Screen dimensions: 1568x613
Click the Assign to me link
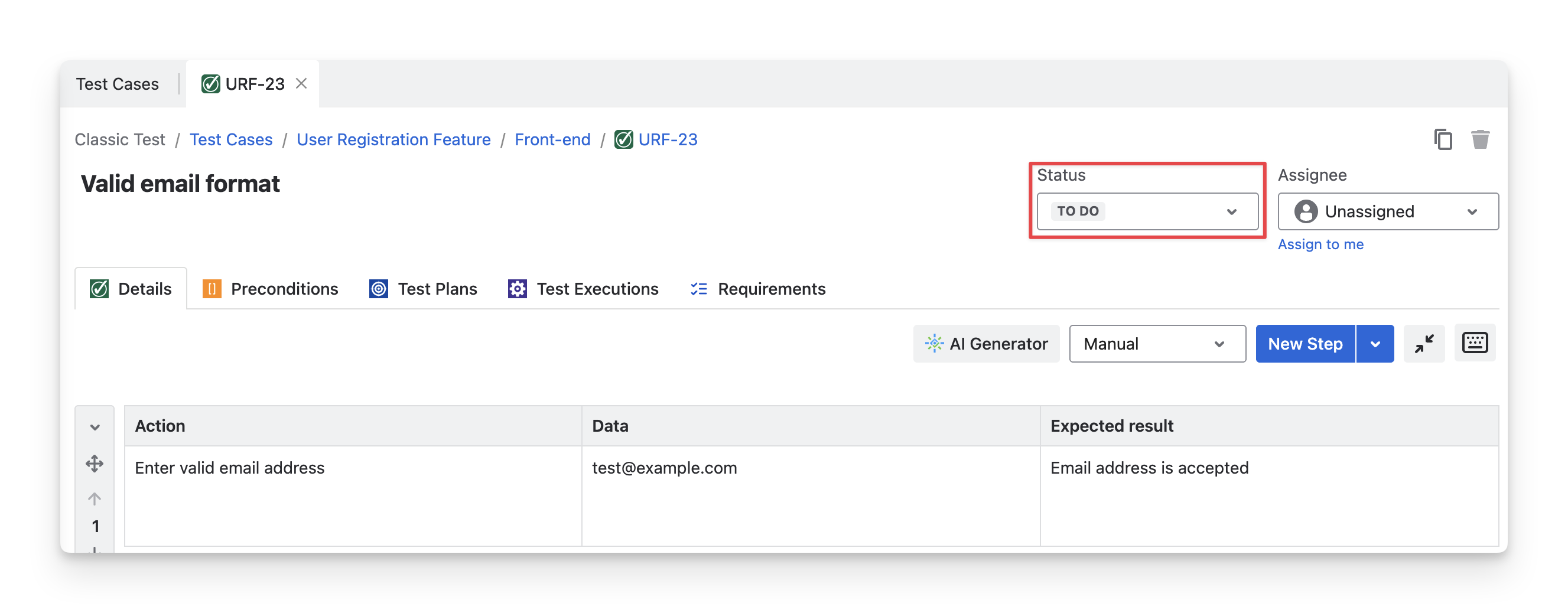1320,244
